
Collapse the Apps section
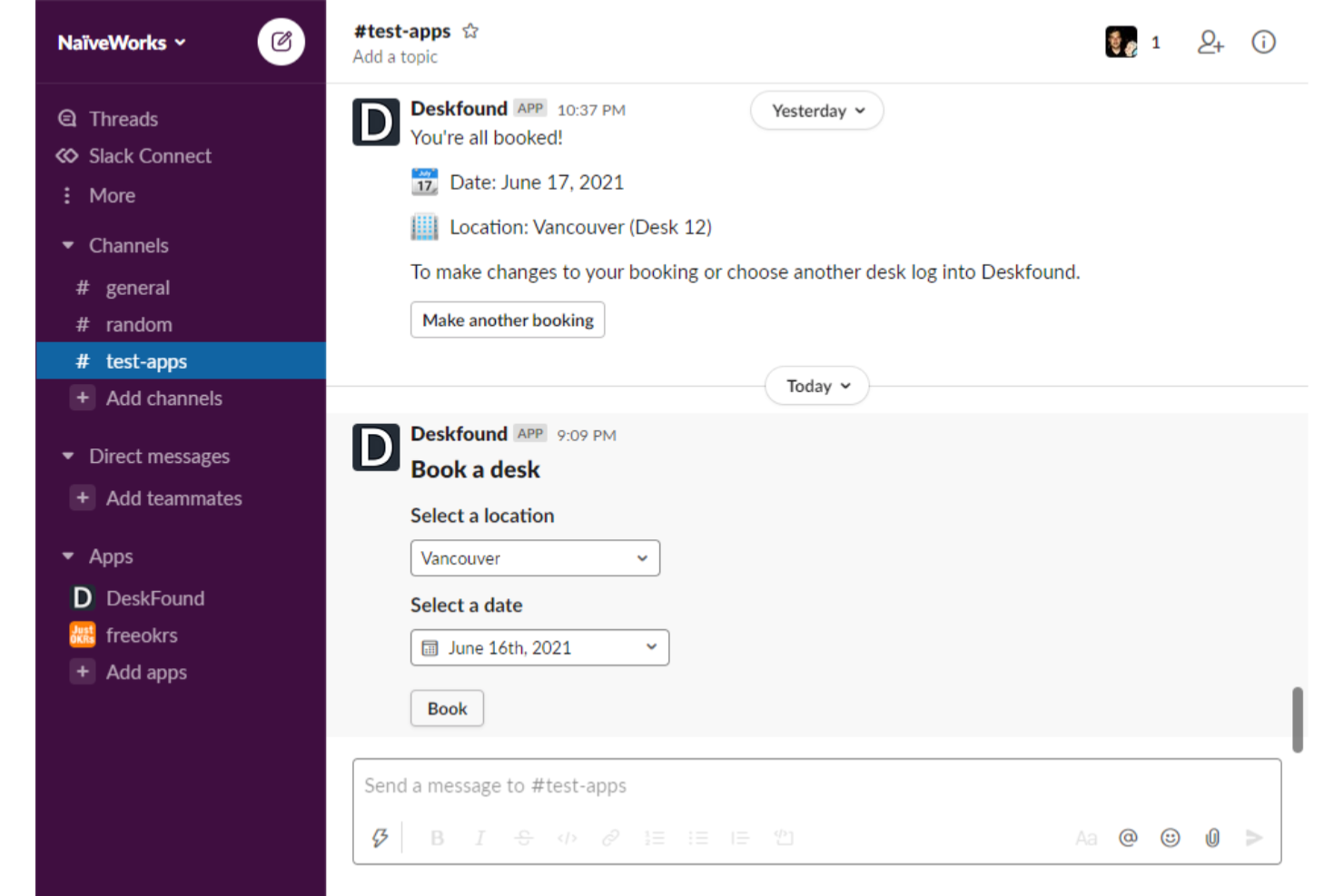pos(68,556)
